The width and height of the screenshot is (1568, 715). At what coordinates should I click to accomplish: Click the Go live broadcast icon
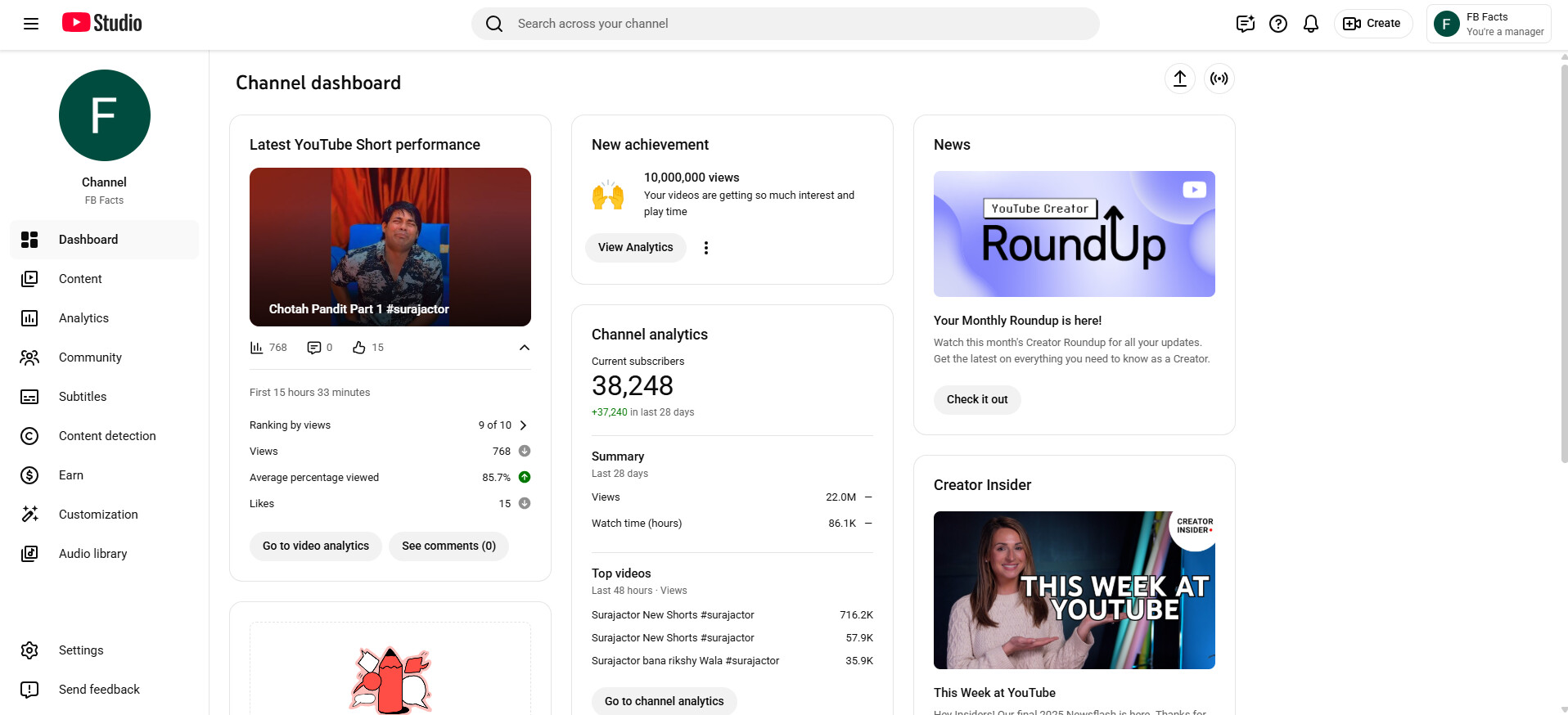click(x=1219, y=79)
